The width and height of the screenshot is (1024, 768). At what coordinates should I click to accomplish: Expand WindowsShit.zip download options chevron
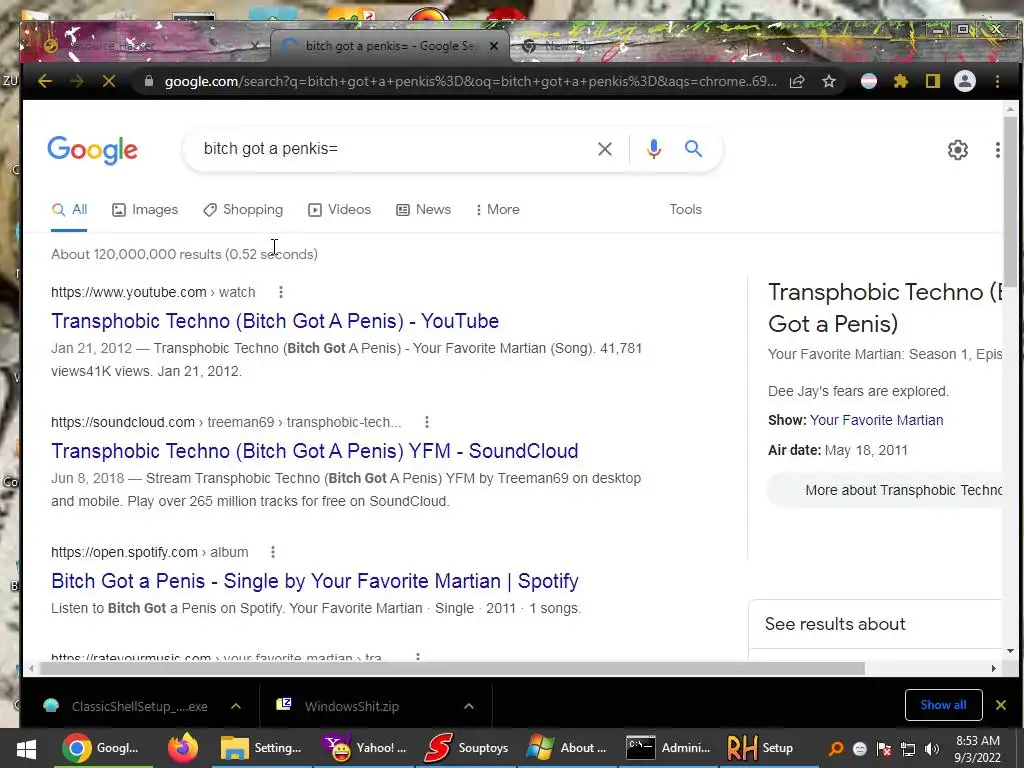(468, 706)
